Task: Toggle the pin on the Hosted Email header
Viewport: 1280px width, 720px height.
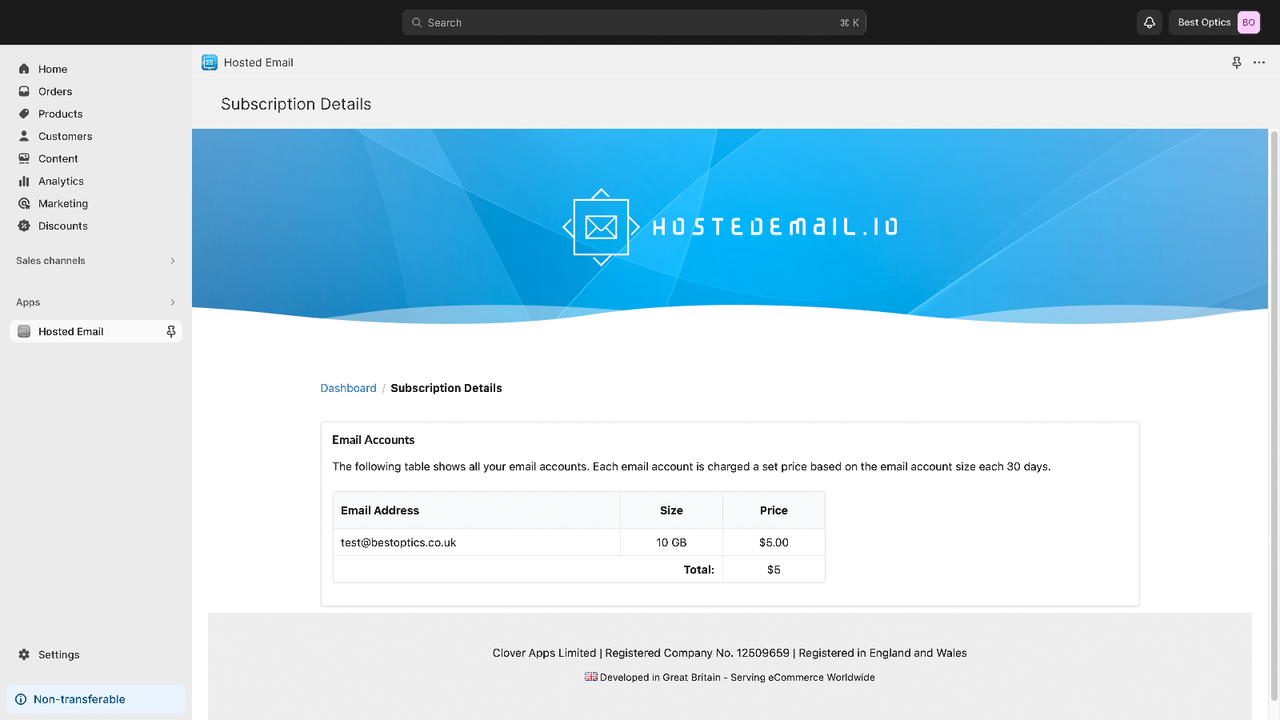Action: pyautogui.click(x=1236, y=62)
